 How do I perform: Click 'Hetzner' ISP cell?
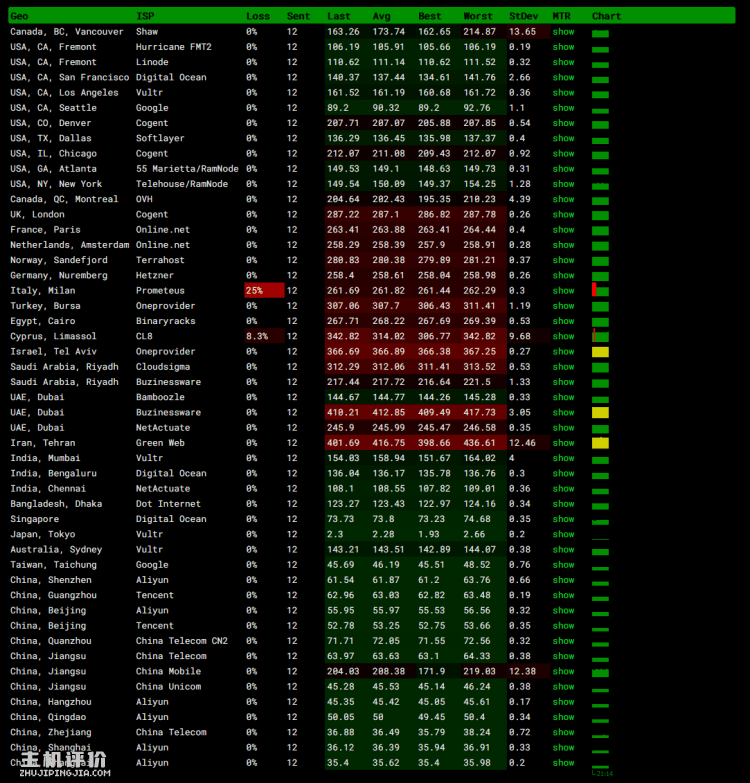(155, 275)
